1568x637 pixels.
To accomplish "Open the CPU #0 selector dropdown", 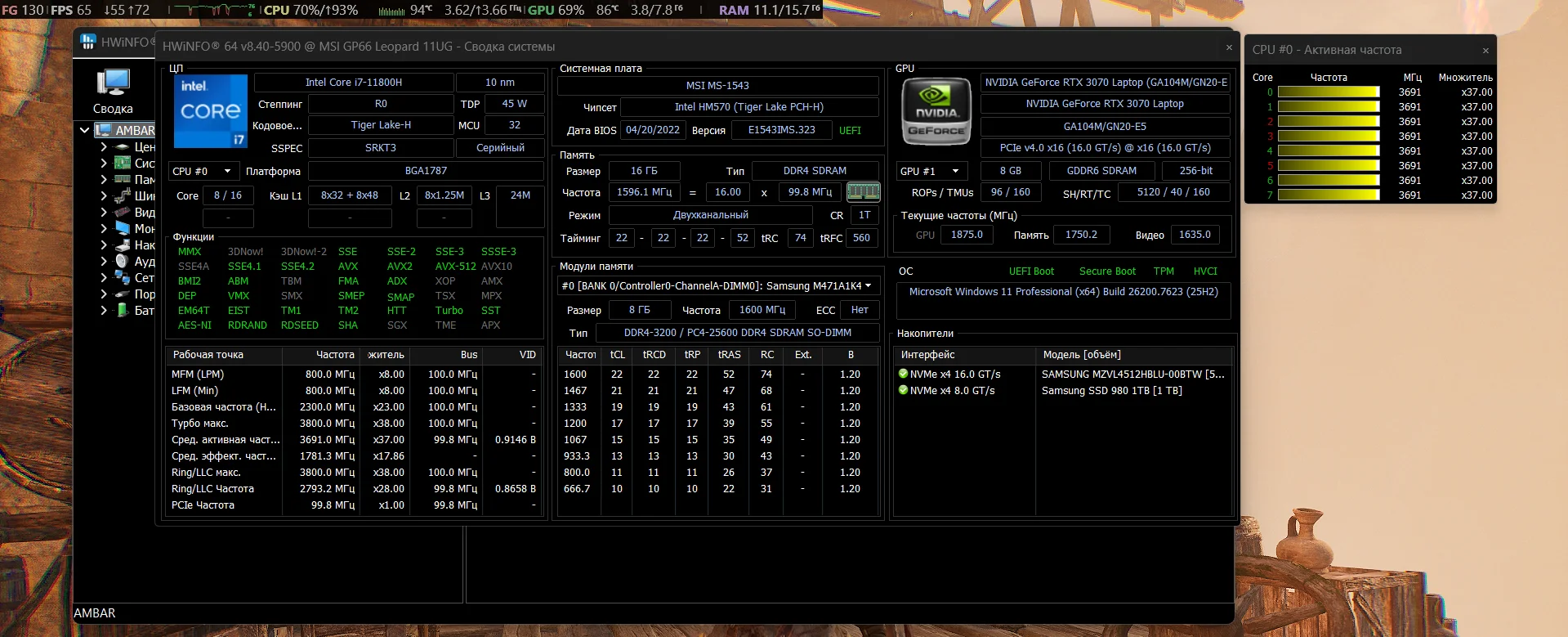I will [203, 171].
